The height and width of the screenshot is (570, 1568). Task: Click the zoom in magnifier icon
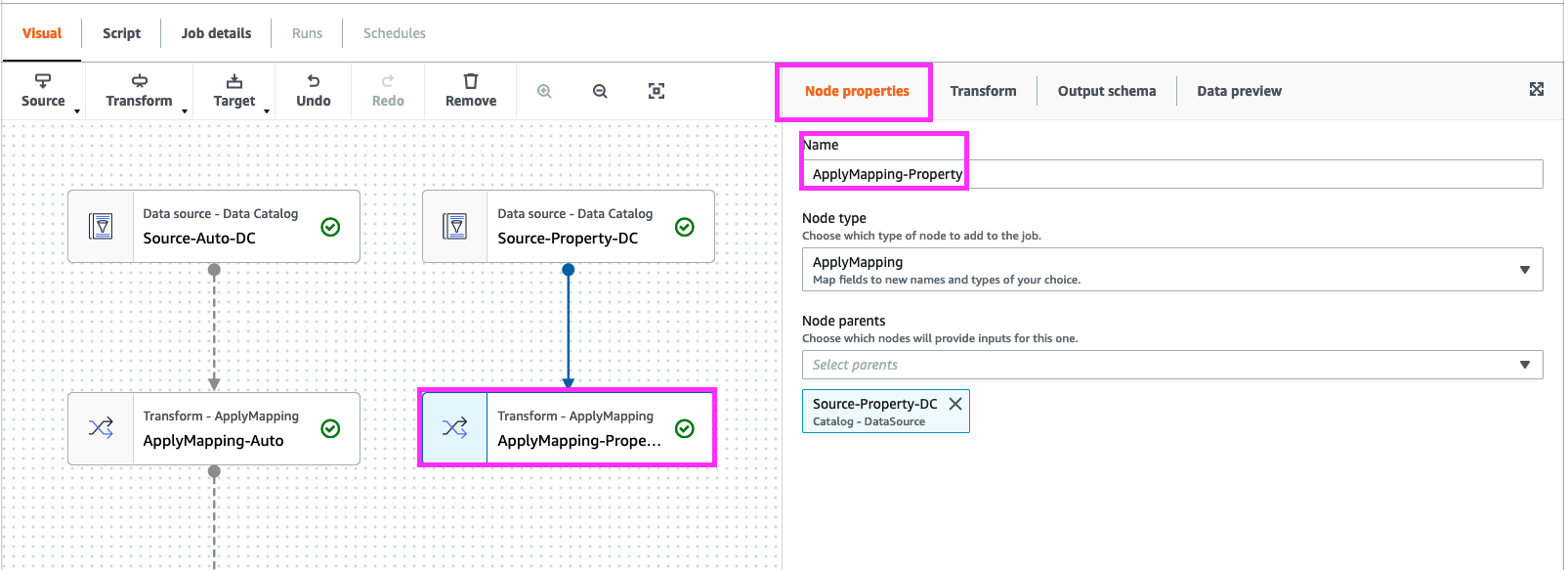544,91
